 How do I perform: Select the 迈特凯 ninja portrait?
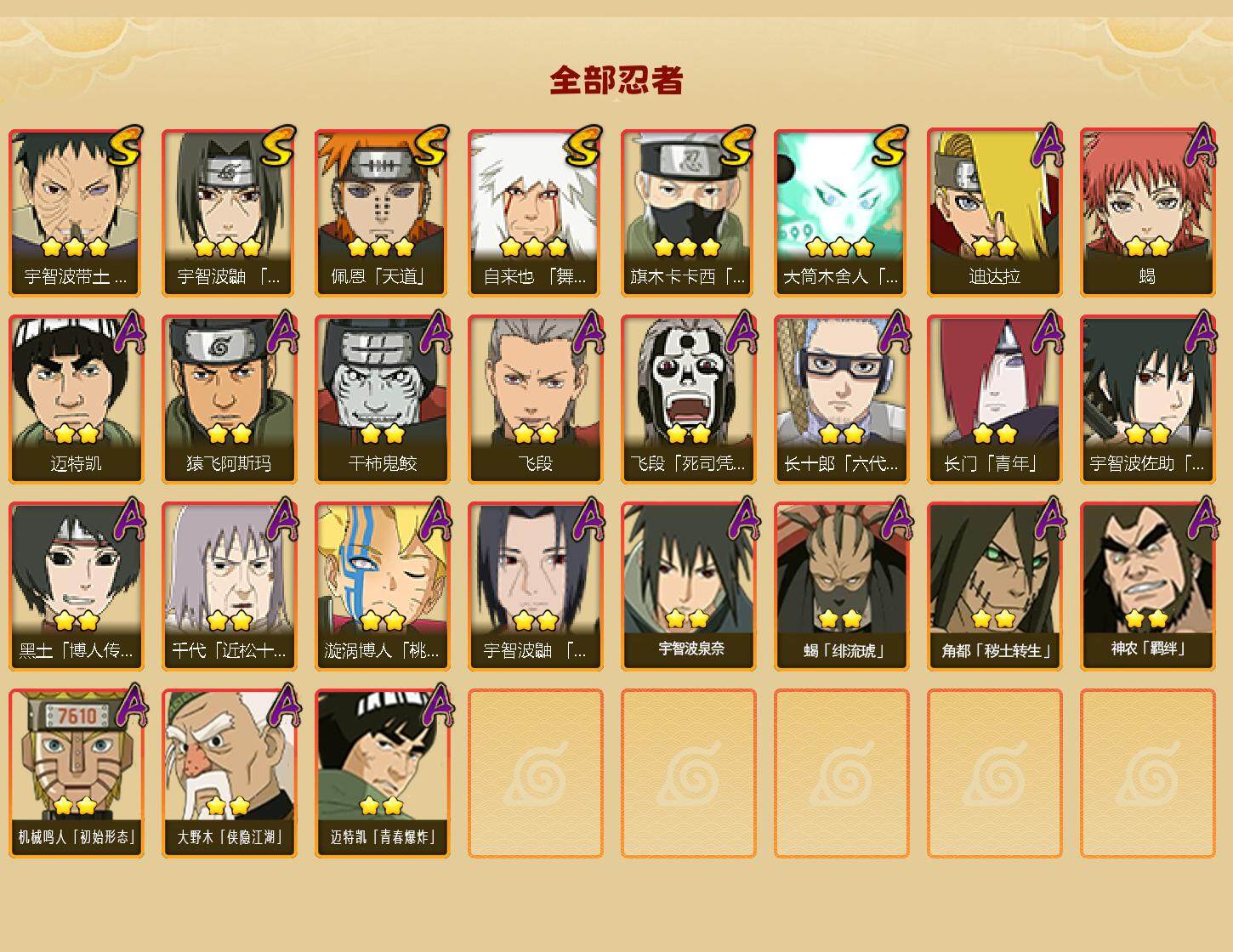[x=77, y=399]
